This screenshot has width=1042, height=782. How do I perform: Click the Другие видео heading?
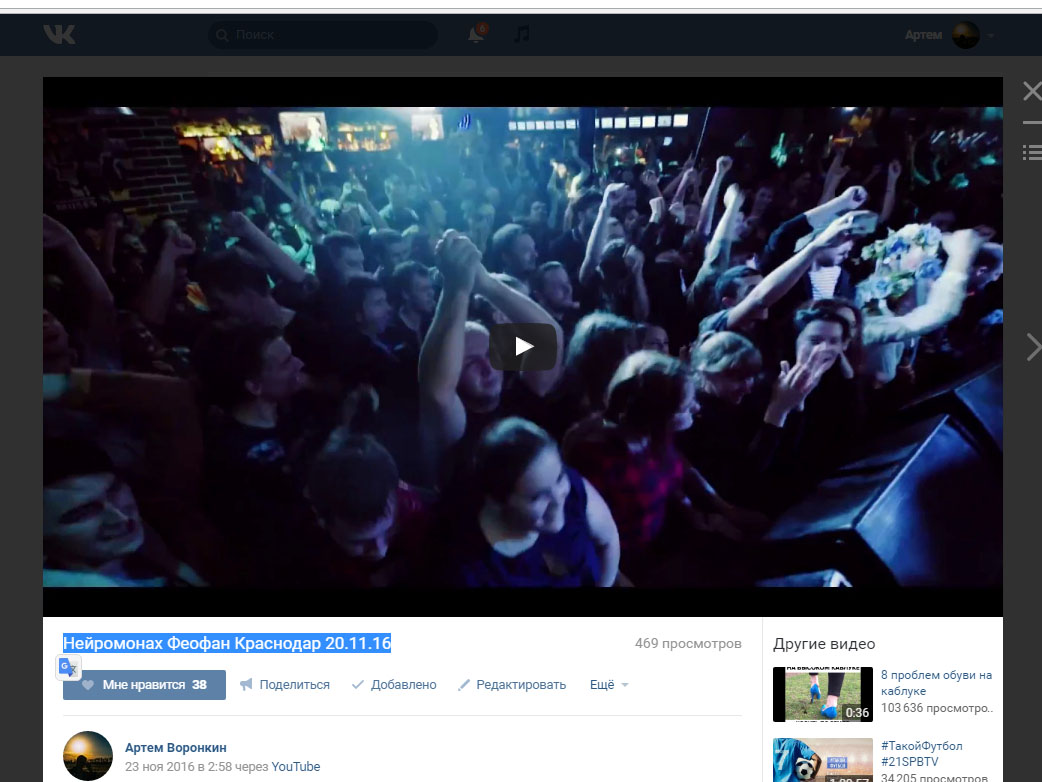click(x=824, y=644)
